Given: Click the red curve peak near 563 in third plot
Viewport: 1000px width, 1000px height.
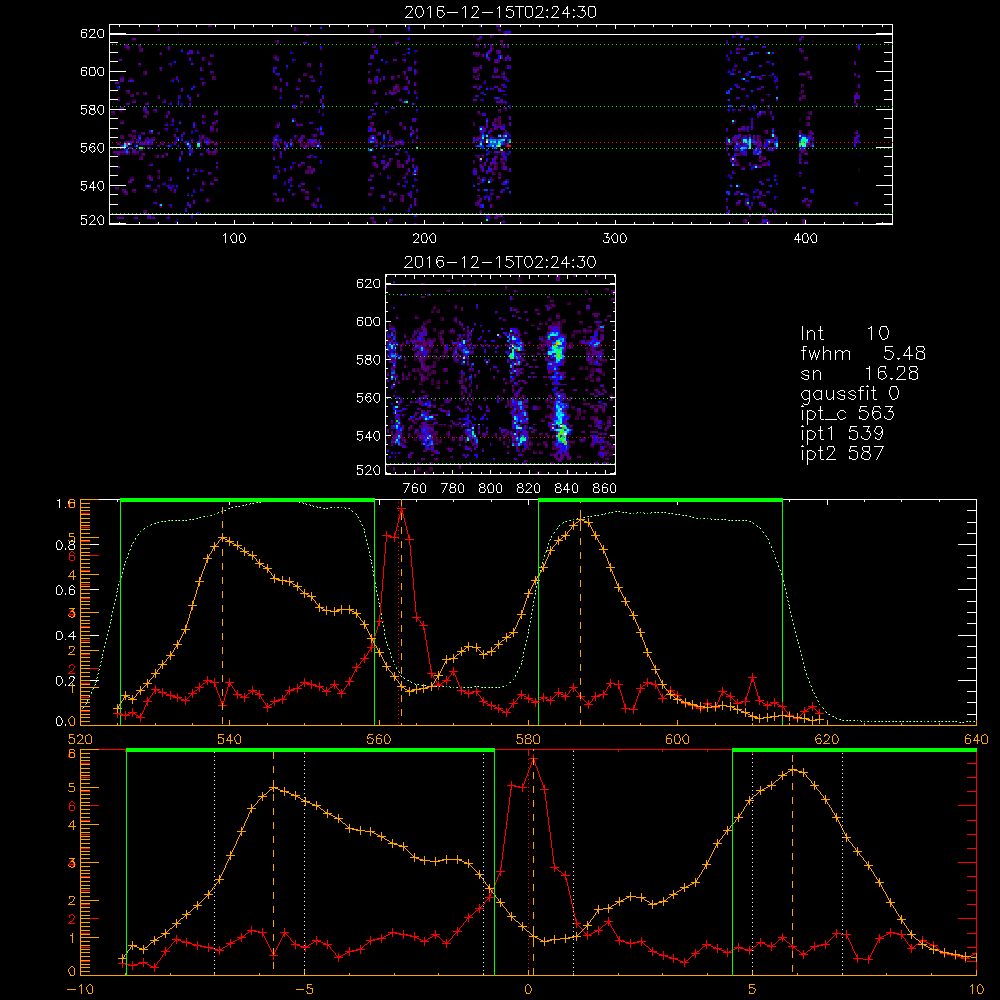Looking at the screenshot, I should [401, 510].
